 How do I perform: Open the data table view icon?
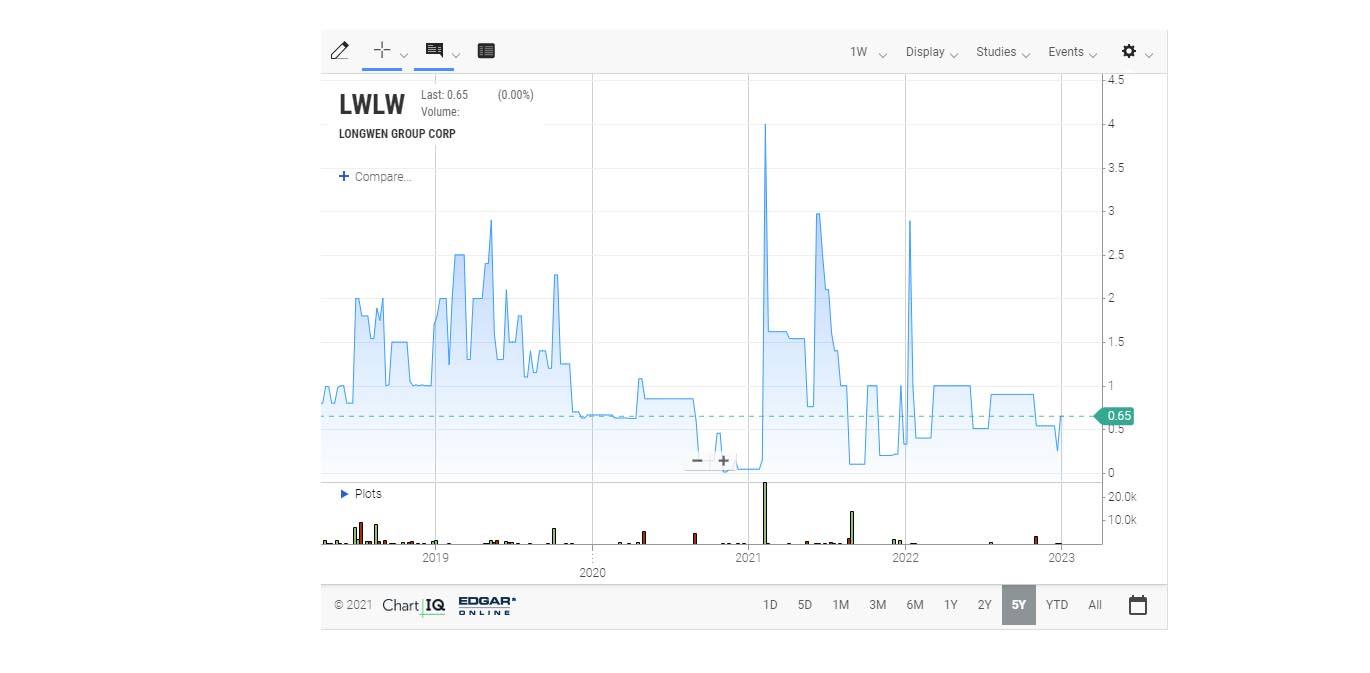click(486, 51)
